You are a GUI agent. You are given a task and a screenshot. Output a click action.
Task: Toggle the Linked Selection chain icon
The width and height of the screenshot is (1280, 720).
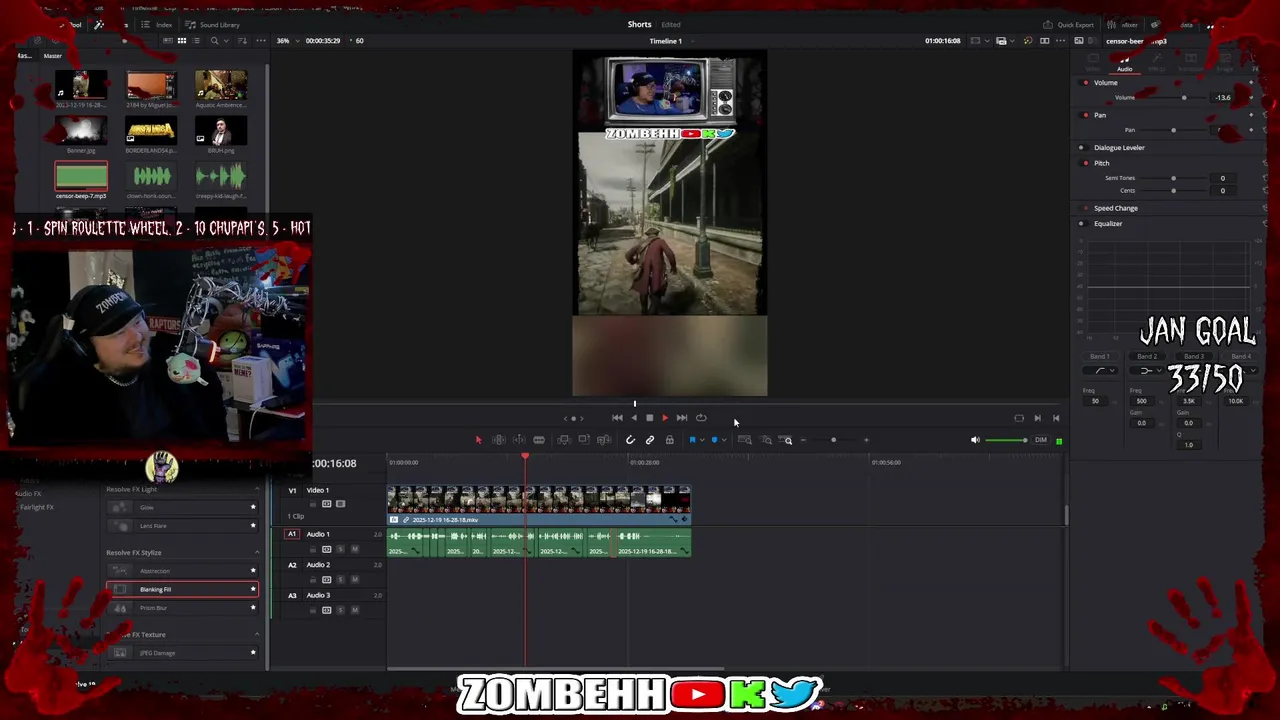click(650, 440)
